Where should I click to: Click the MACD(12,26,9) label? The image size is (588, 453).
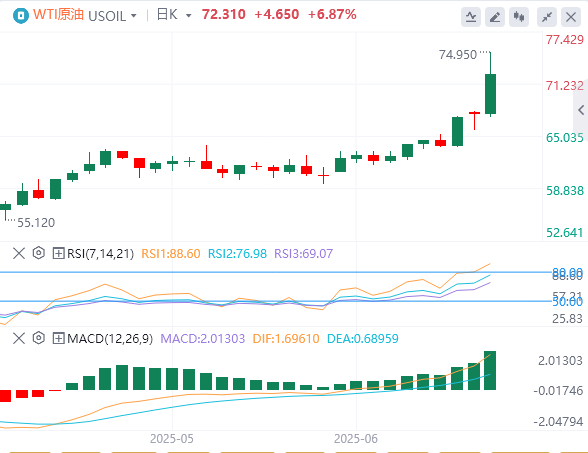[110, 339]
